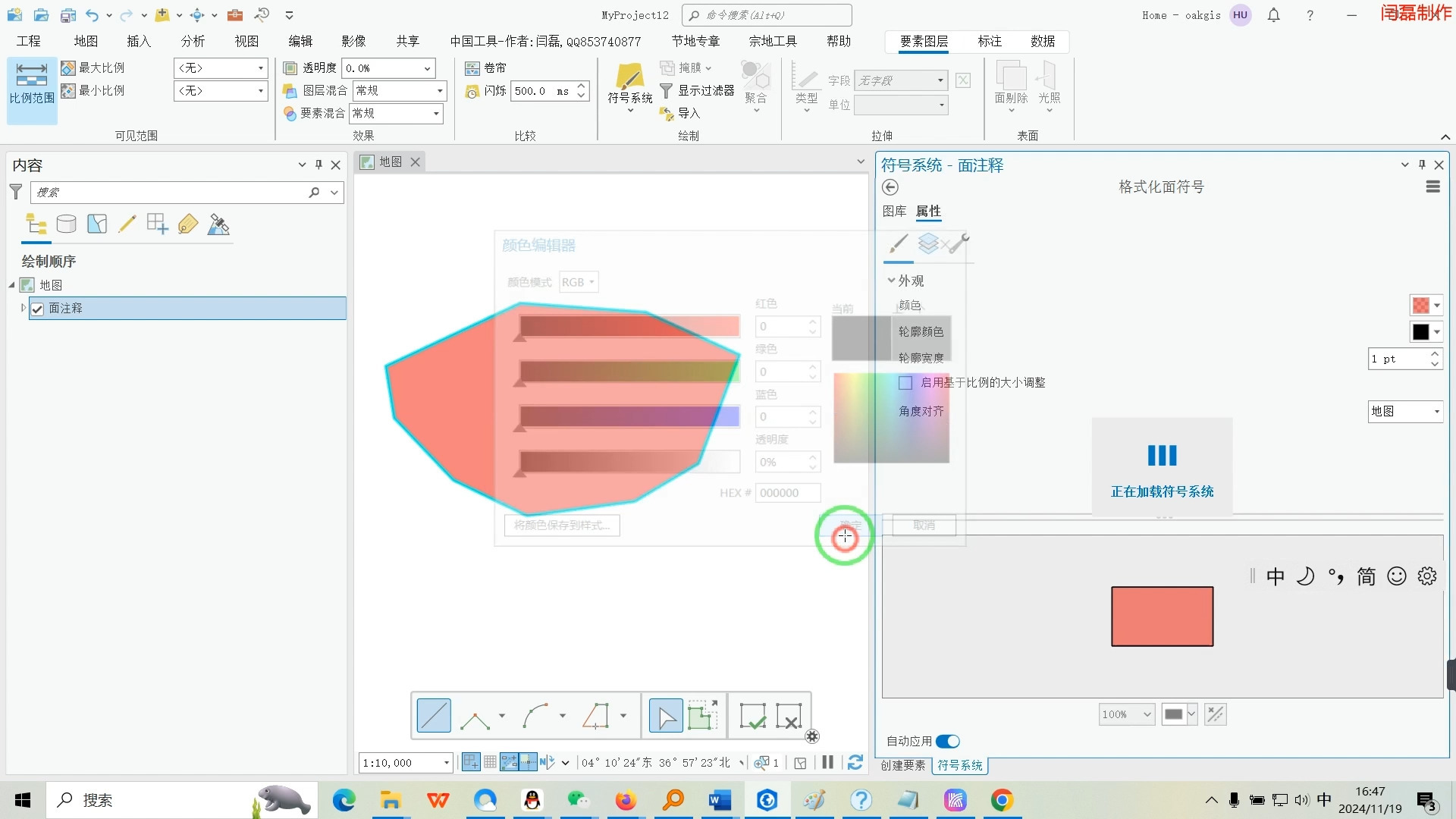Screen dimensions: 1456x819
Task: Click the 帮助 ribbon tab
Action: coord(838,41)
